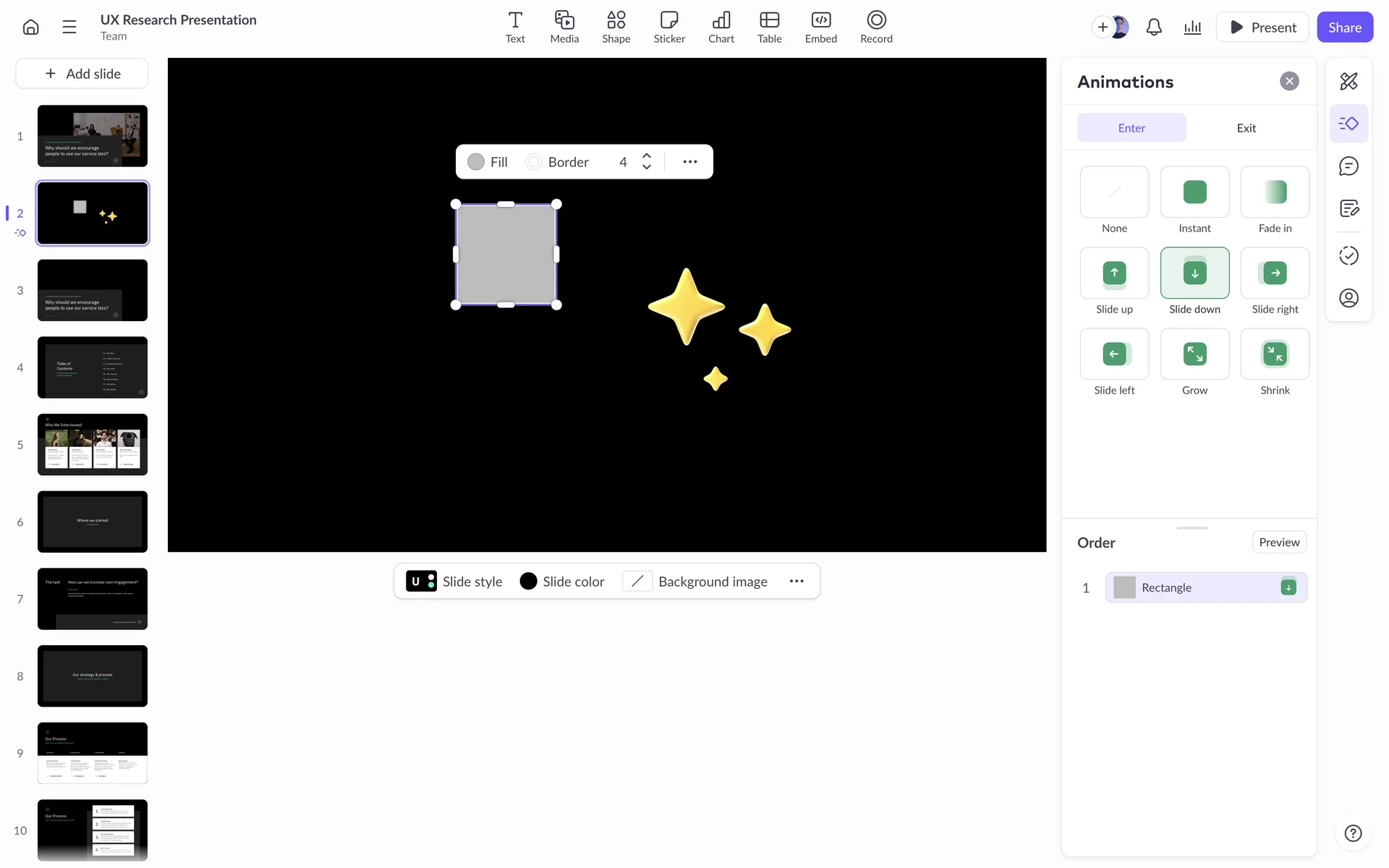Open the Sticker tool

click(668, 27)
